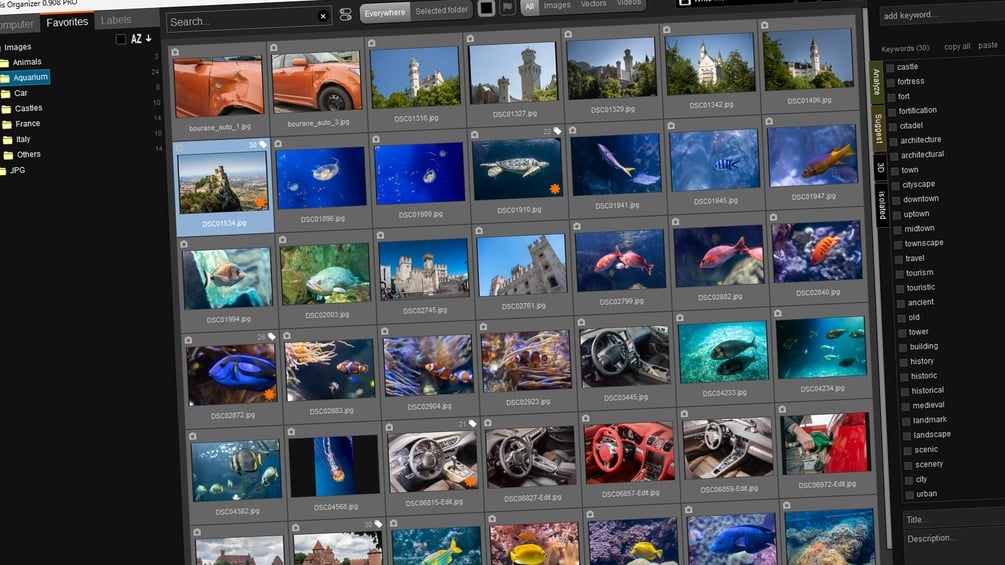This screenshot has height=565, width=1005.
Task: Check the citadel keyword checkbox
Action: (893, 126)
